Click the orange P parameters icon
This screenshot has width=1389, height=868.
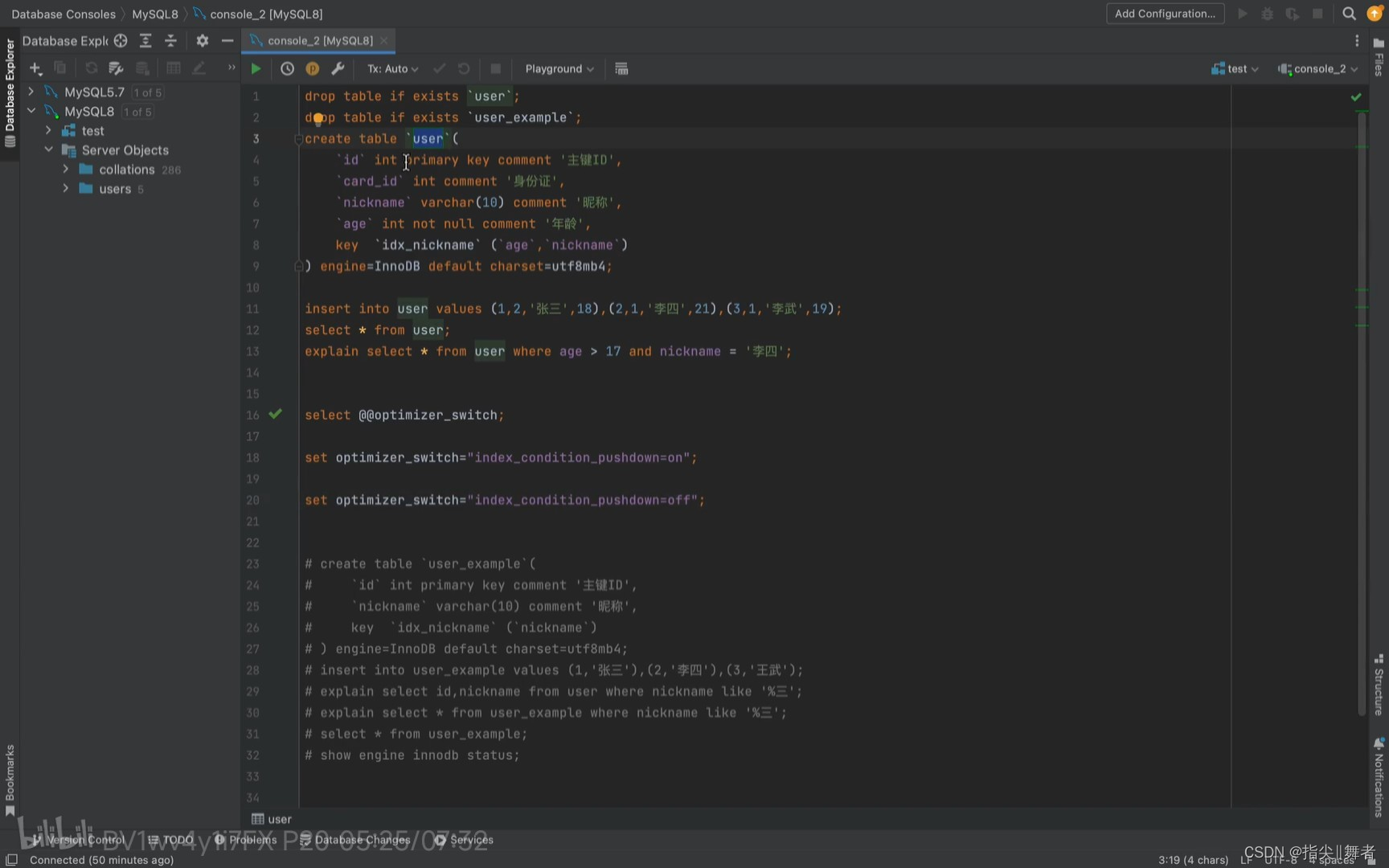(x=312, y=69)
